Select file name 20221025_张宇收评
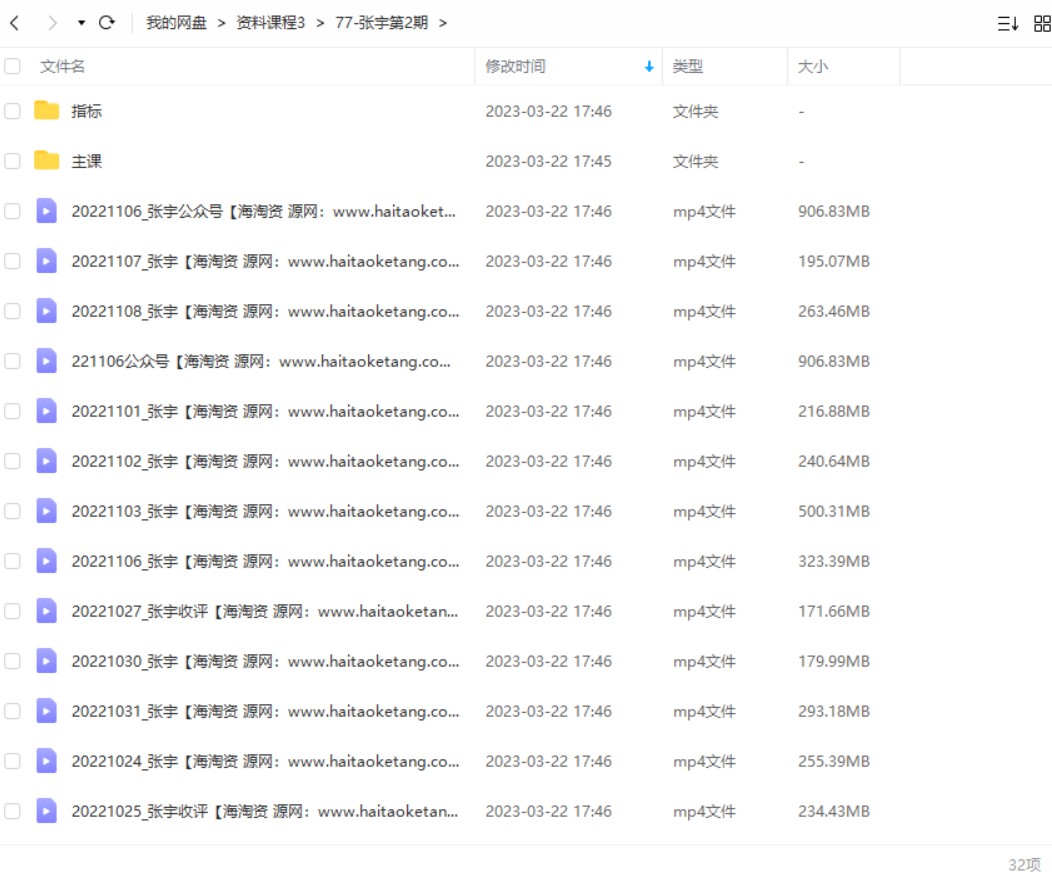Viewport: 1052px width, 882px height. pos(265,812)
